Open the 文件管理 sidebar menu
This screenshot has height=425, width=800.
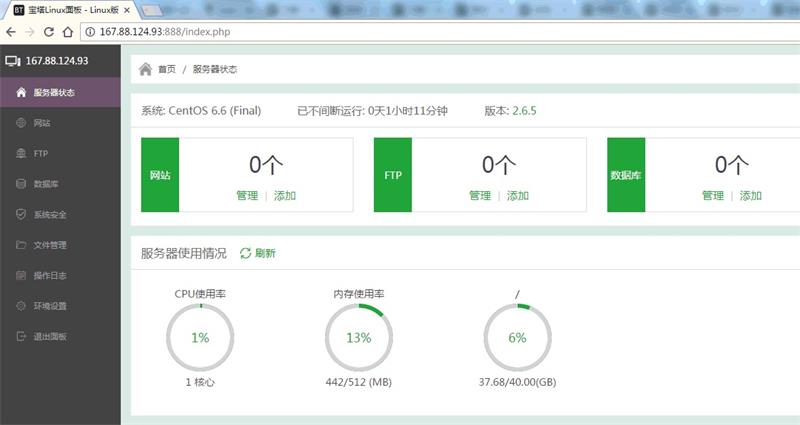(60, 245)
